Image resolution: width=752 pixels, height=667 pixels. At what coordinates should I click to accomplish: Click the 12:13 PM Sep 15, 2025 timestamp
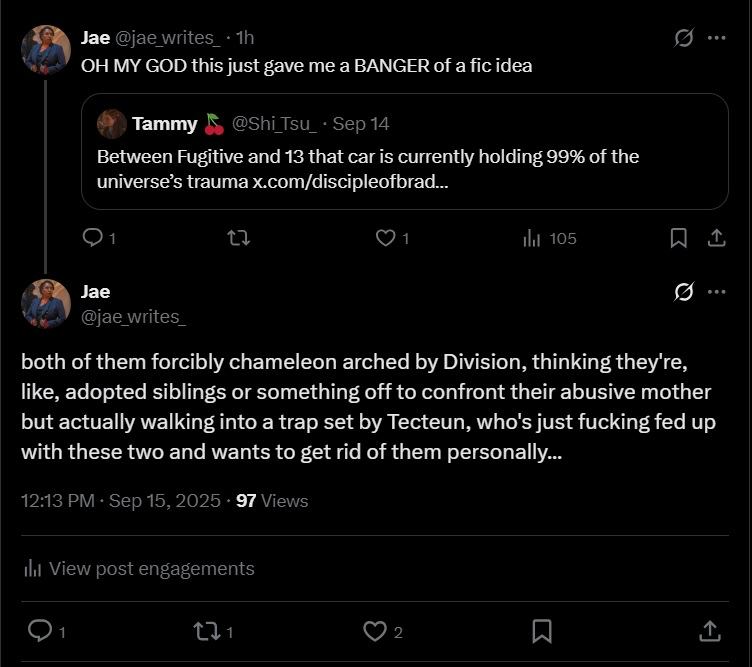tap(120, 501)
